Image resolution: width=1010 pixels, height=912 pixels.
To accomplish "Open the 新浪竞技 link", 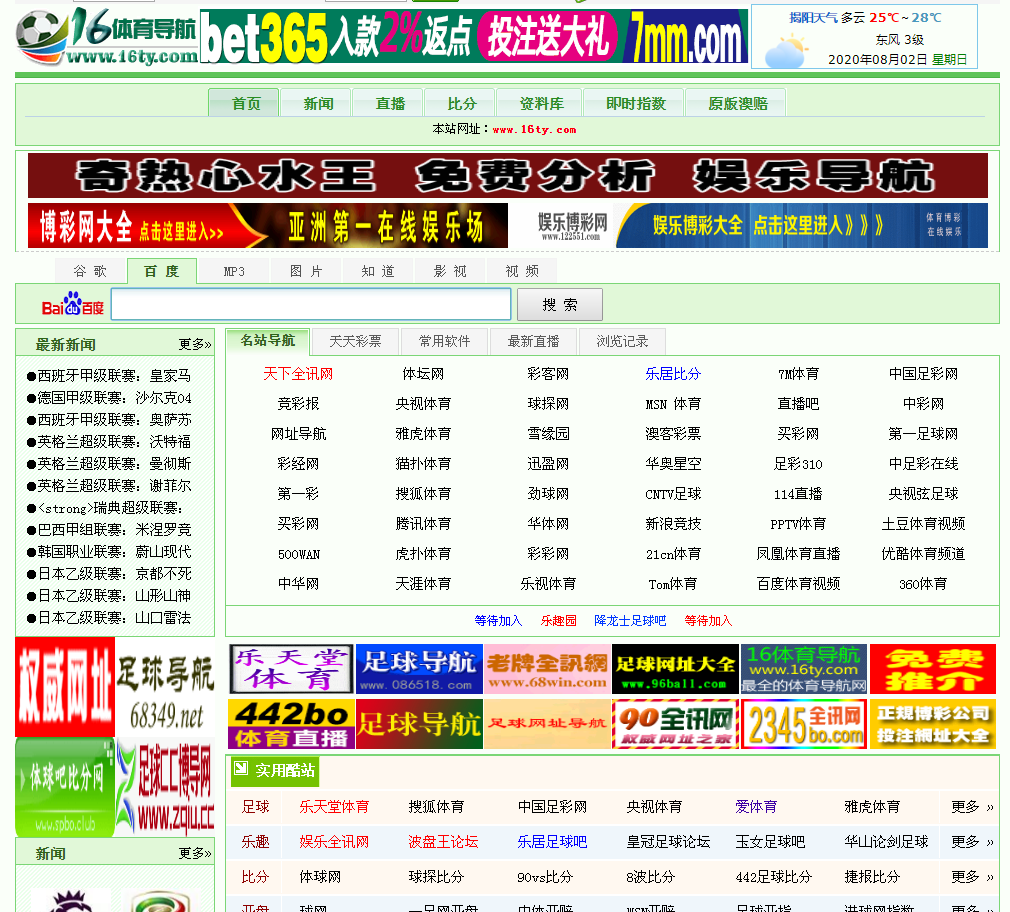I will point(673,524).
